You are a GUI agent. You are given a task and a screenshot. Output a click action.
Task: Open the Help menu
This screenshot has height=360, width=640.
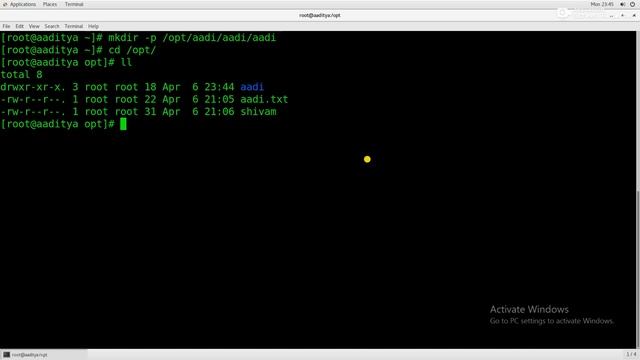93,26
